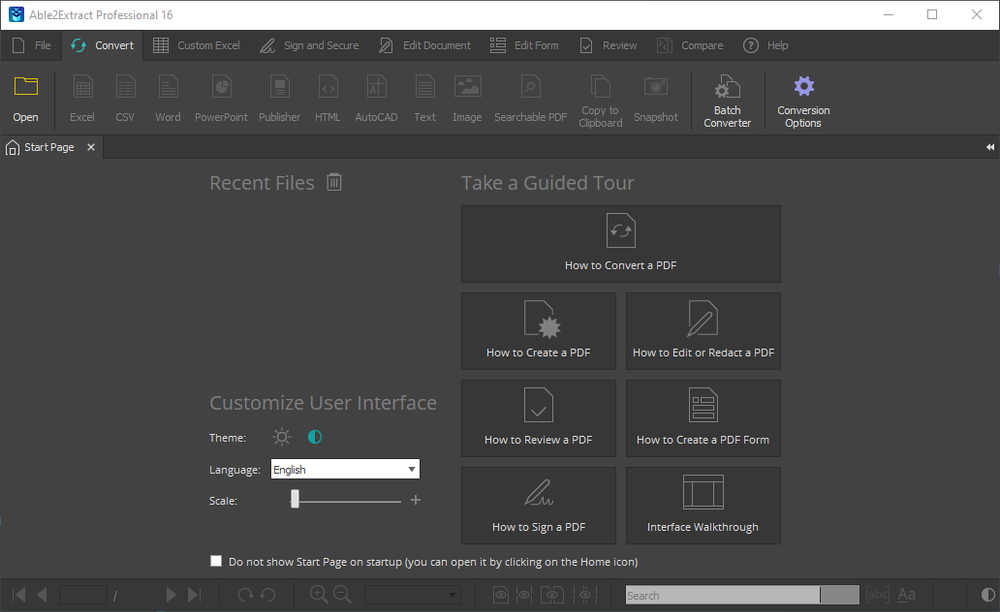Open the Interface Walkthrough tour

tap(703, 506)
